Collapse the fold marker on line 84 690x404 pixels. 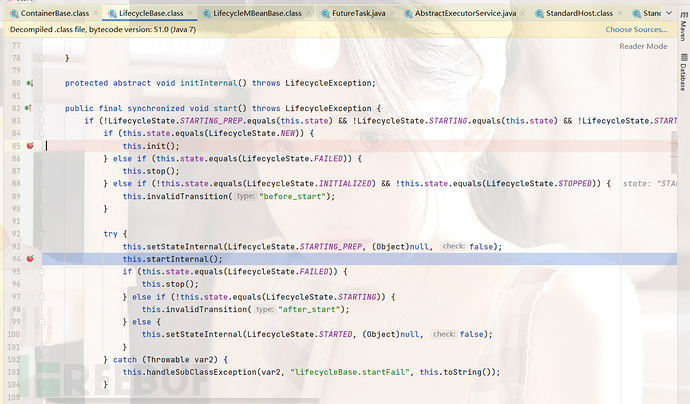[x=42, y=133]
